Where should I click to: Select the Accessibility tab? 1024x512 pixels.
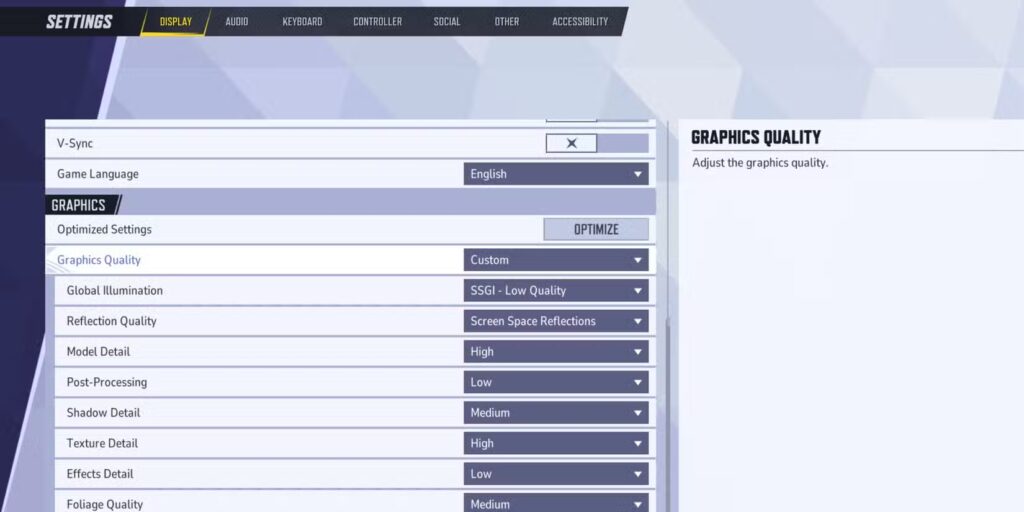(580, 22)
